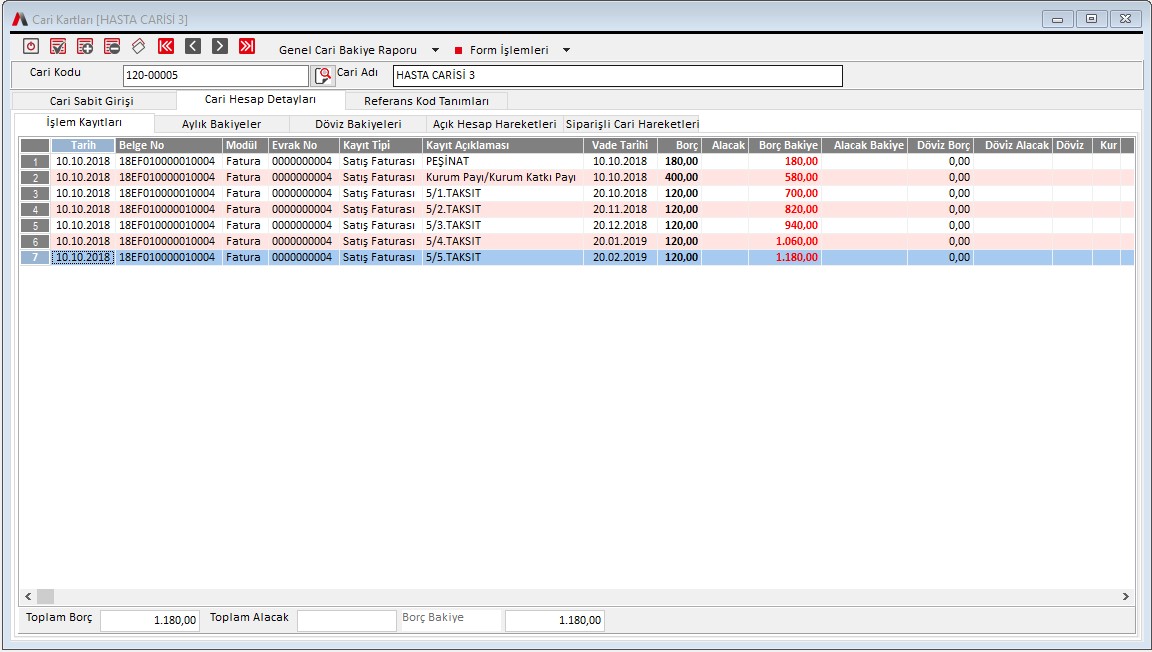The height and width of the screenshot is (652, 1152).
Task: Jump to the last record
Action: [x=247, y=46]
